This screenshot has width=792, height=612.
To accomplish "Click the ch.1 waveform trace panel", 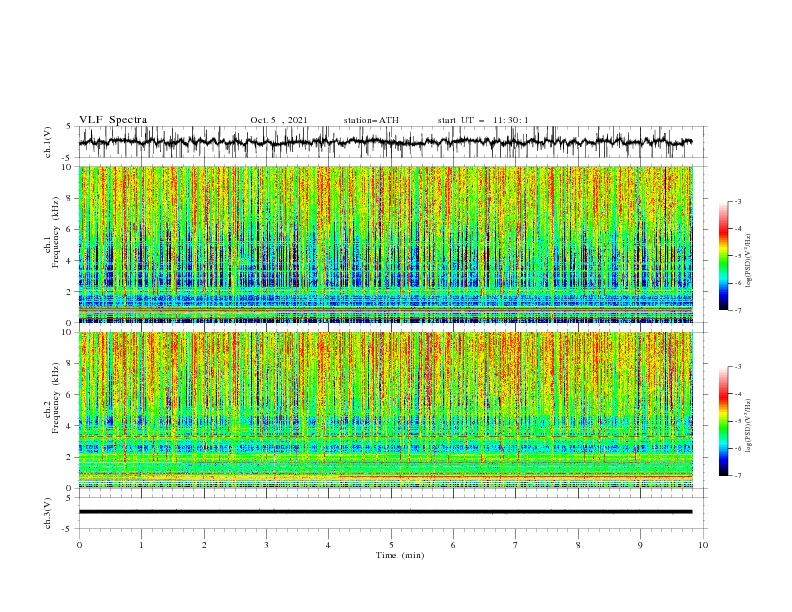I will (x=393, y=142).
